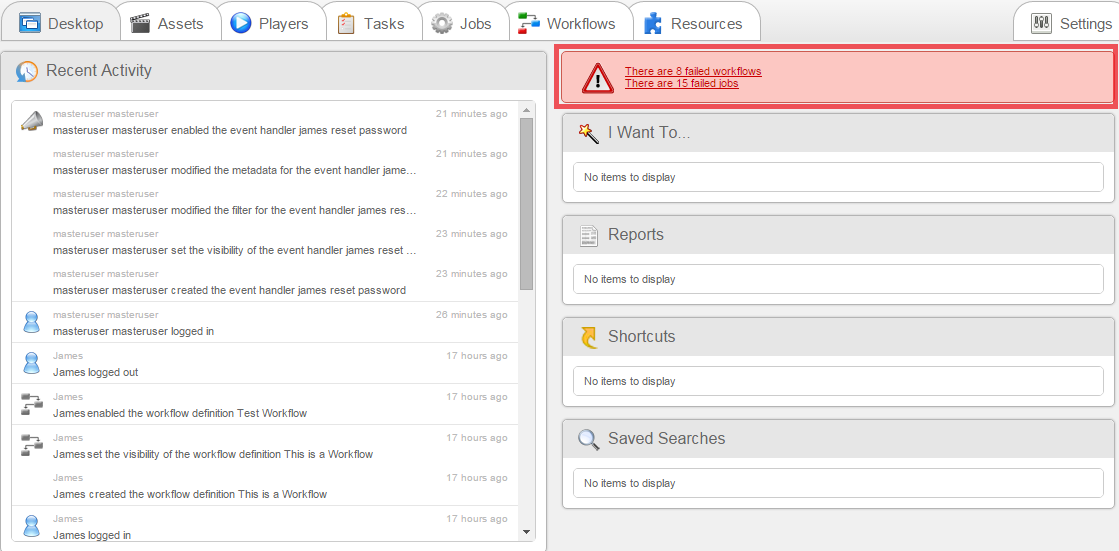This screenshot has width=1119, height=551.
Task: Click workflow icon beside Test Workflow entry
Action: click(x=32, y=404)
